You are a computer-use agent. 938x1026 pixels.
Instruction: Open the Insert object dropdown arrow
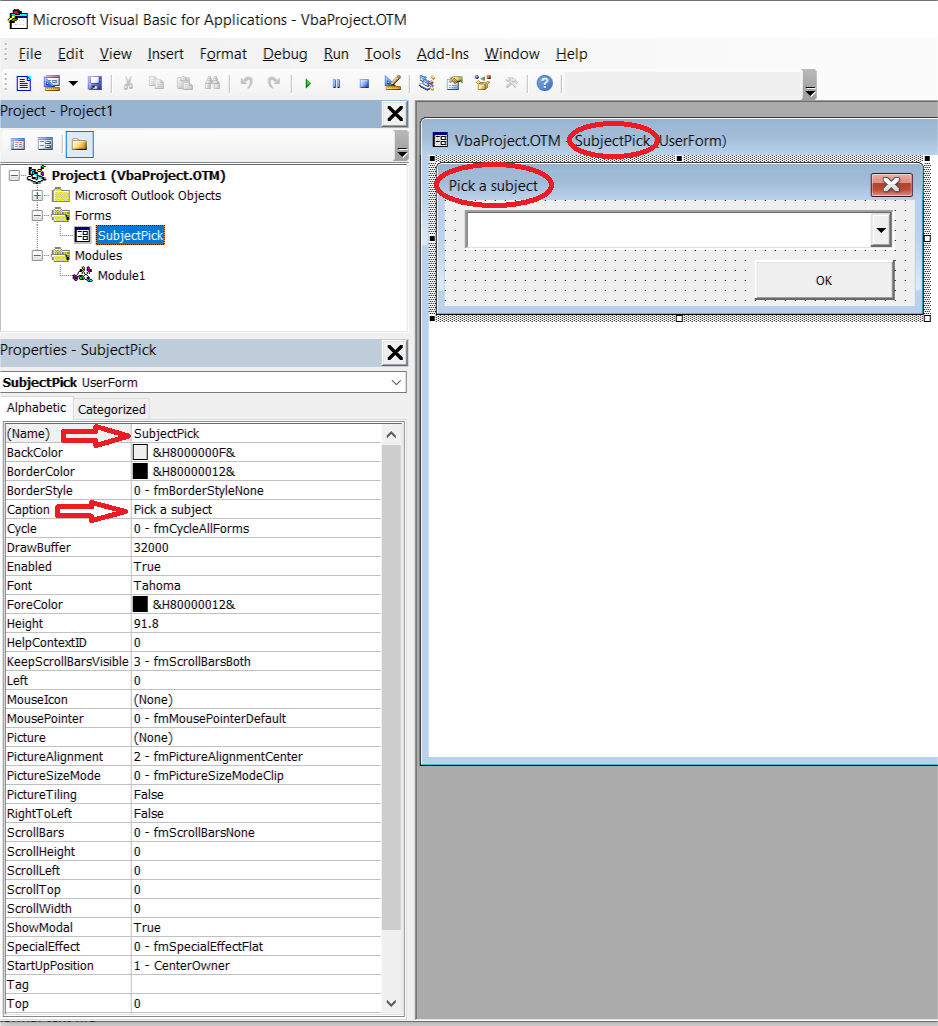(73, 83)
